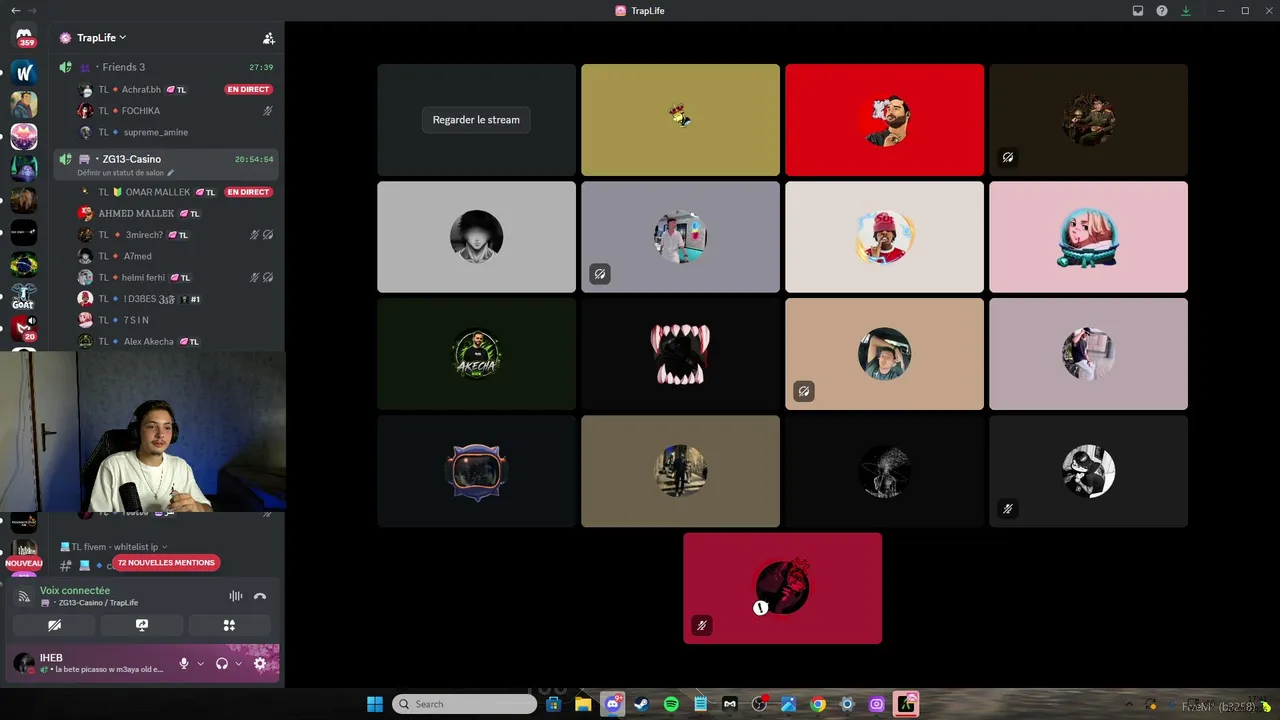Toggle microphone mute
Screen dimensions: 1280x720
pyautogui.click(x=184, y=663)
